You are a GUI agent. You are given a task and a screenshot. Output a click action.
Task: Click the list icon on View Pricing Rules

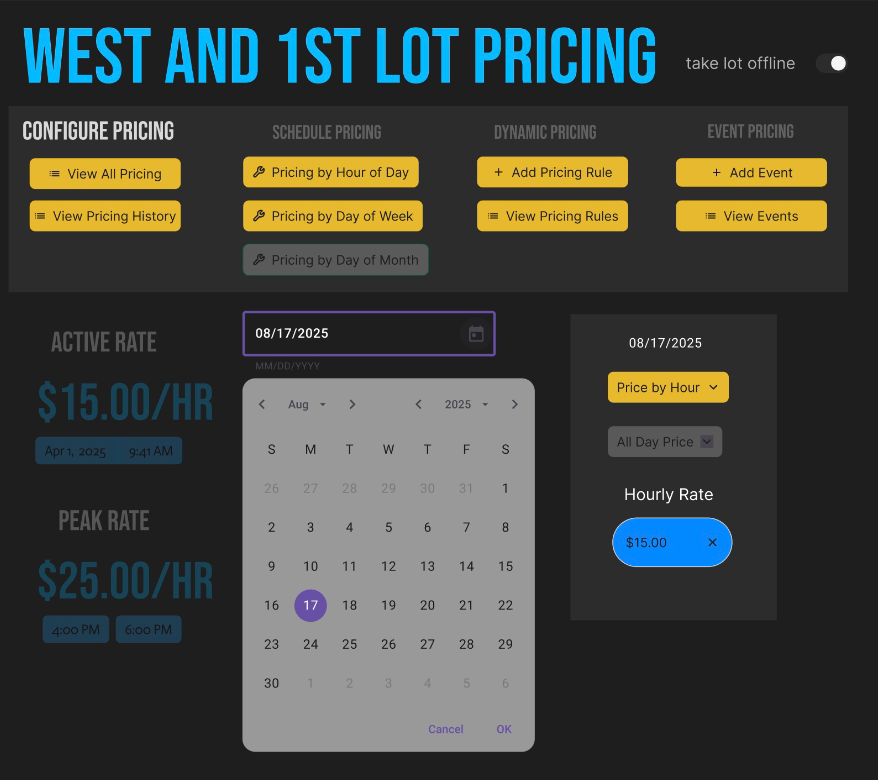491,216
